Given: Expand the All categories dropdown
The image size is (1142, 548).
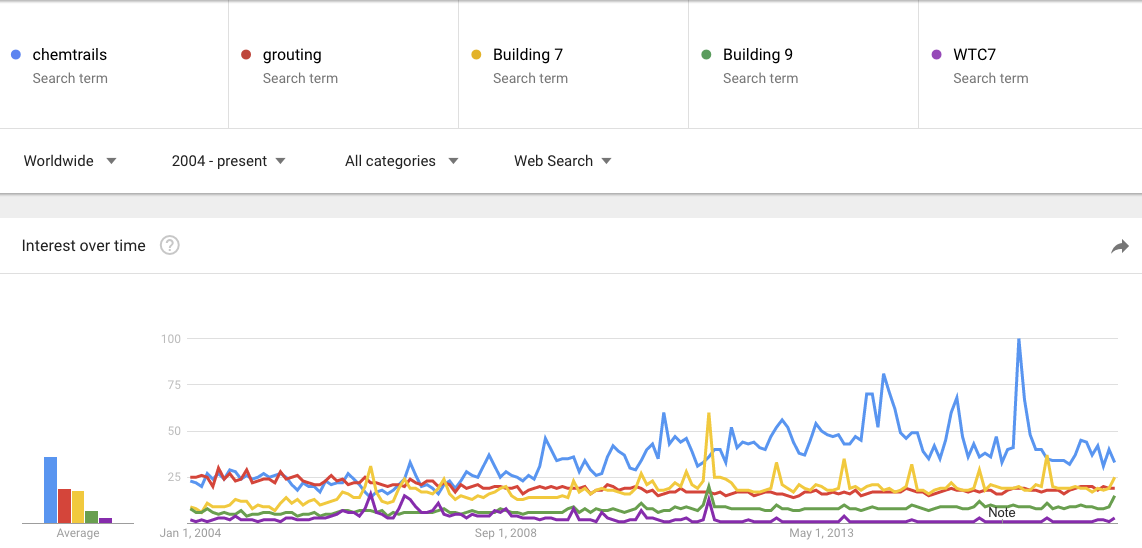Looking at the screenshot, I should tap(401, 161).
